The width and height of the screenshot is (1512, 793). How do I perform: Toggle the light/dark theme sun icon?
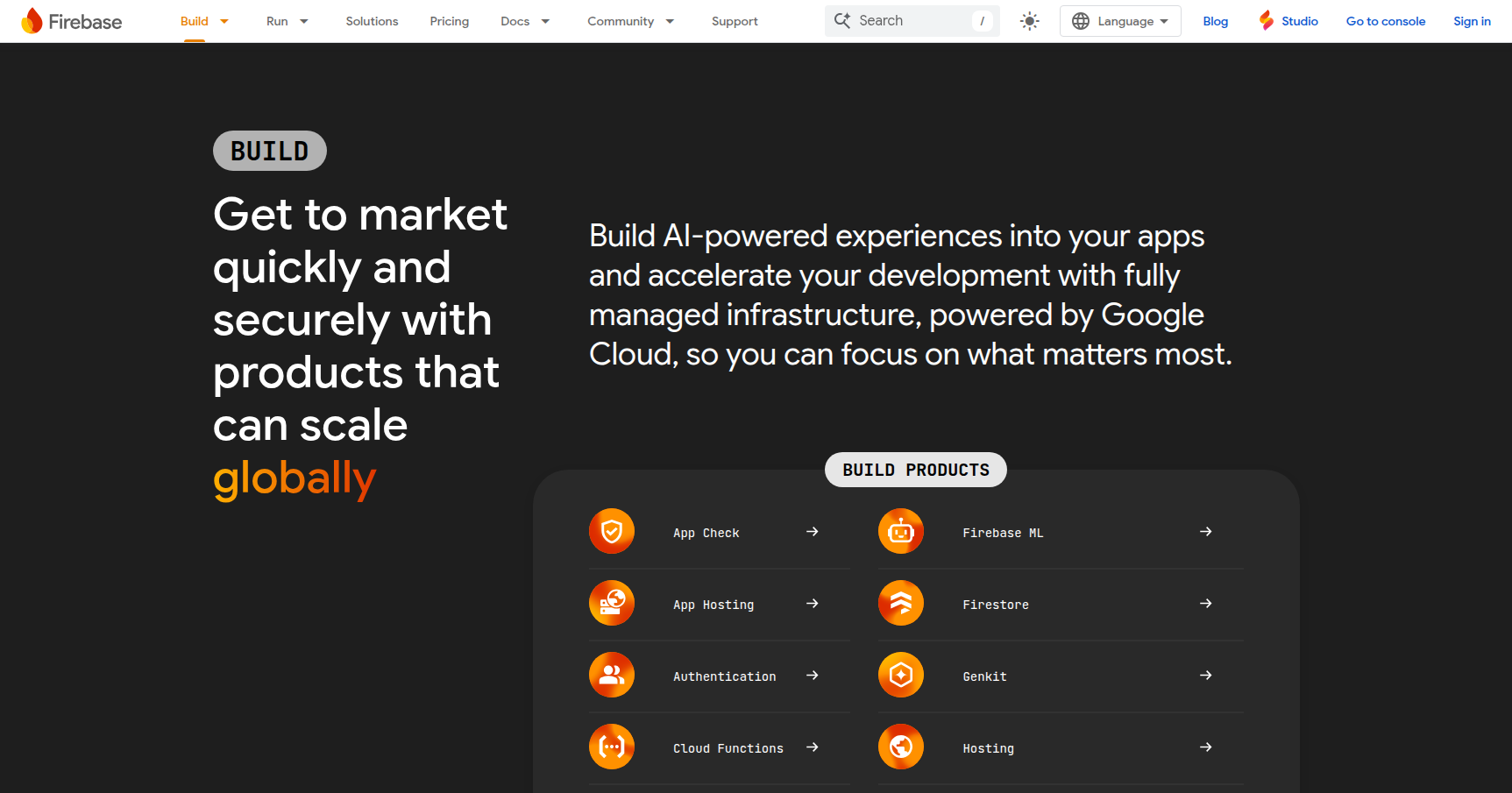[x=1029, y=21]
